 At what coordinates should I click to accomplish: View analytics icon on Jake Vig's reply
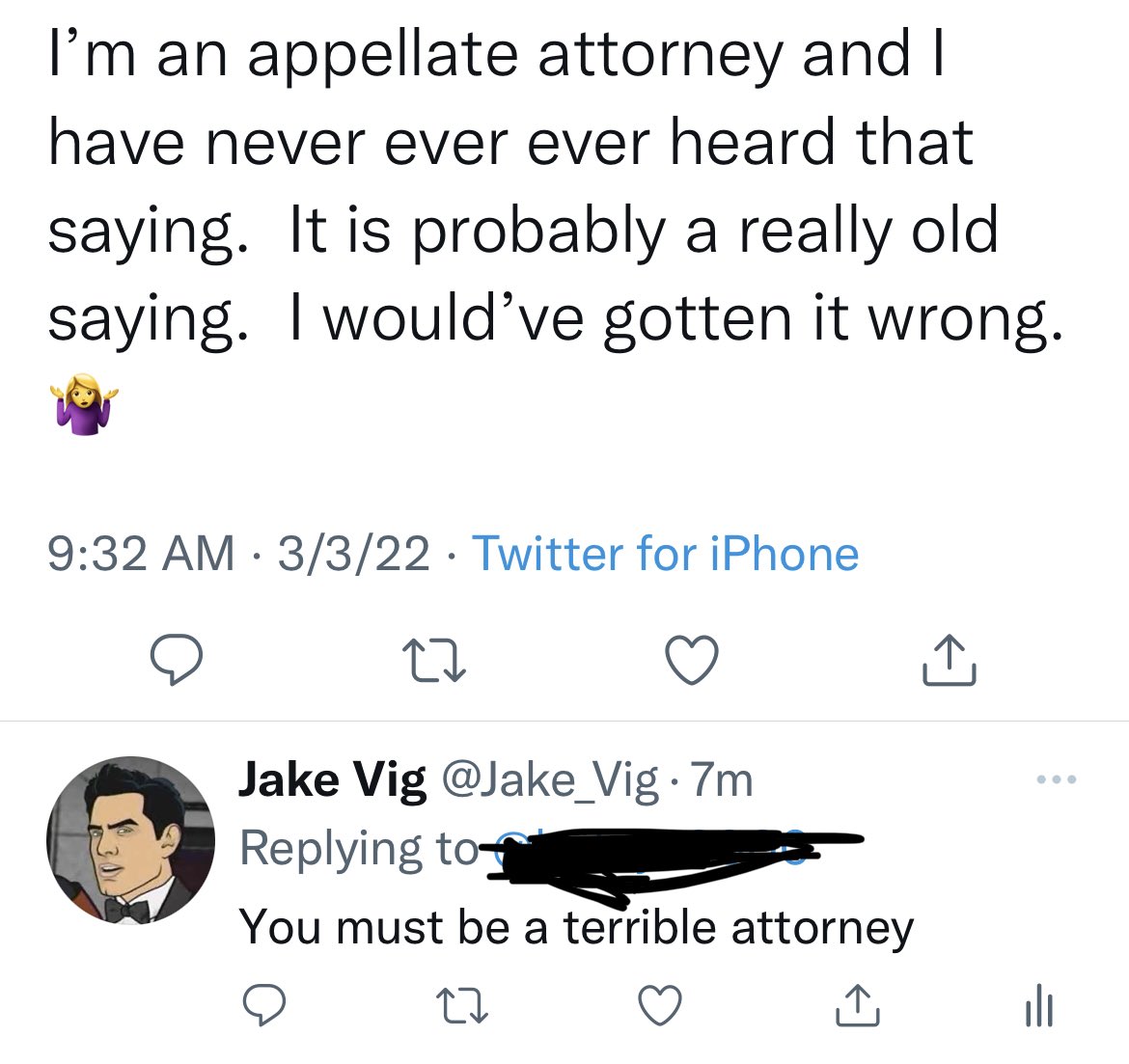(x=1038, y=1008)
